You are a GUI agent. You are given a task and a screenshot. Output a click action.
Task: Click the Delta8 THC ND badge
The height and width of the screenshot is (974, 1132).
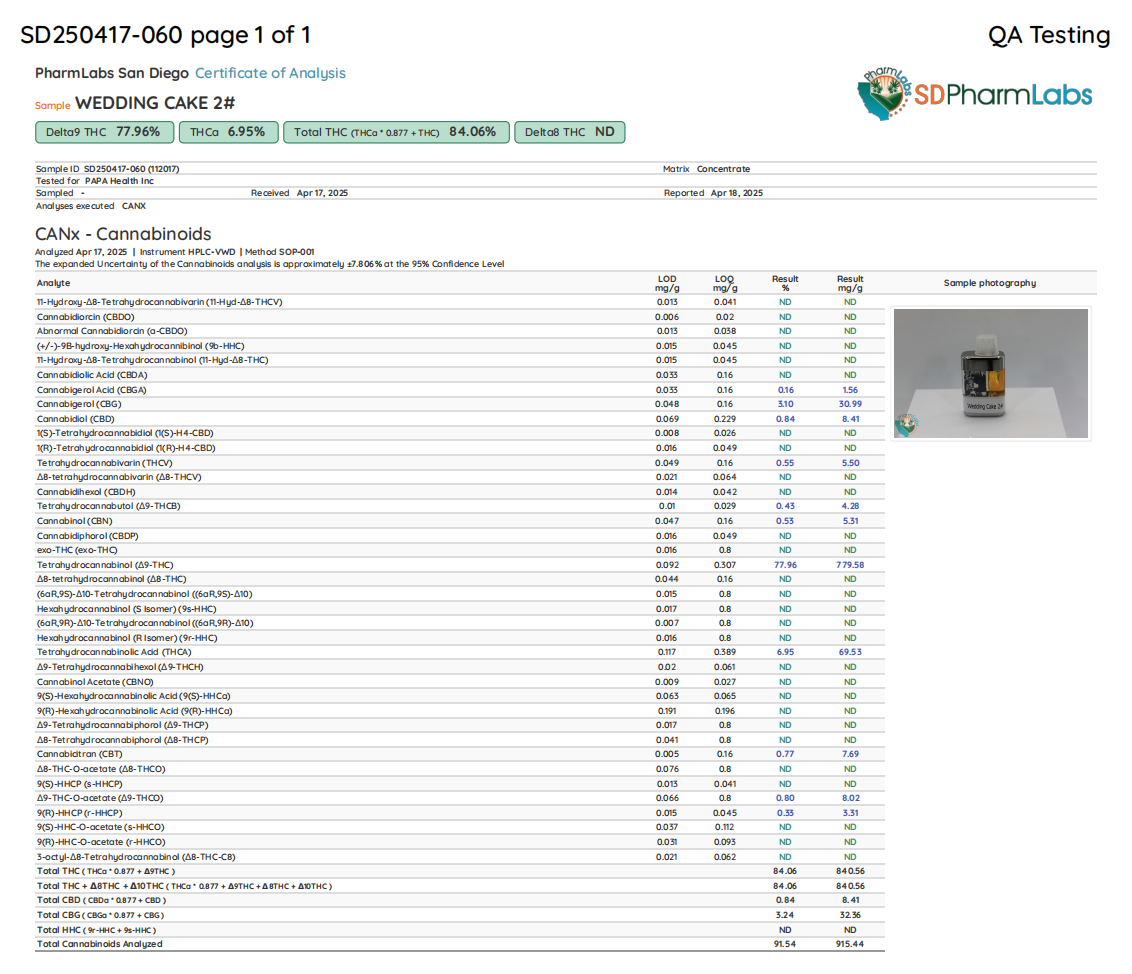(569, 132)
